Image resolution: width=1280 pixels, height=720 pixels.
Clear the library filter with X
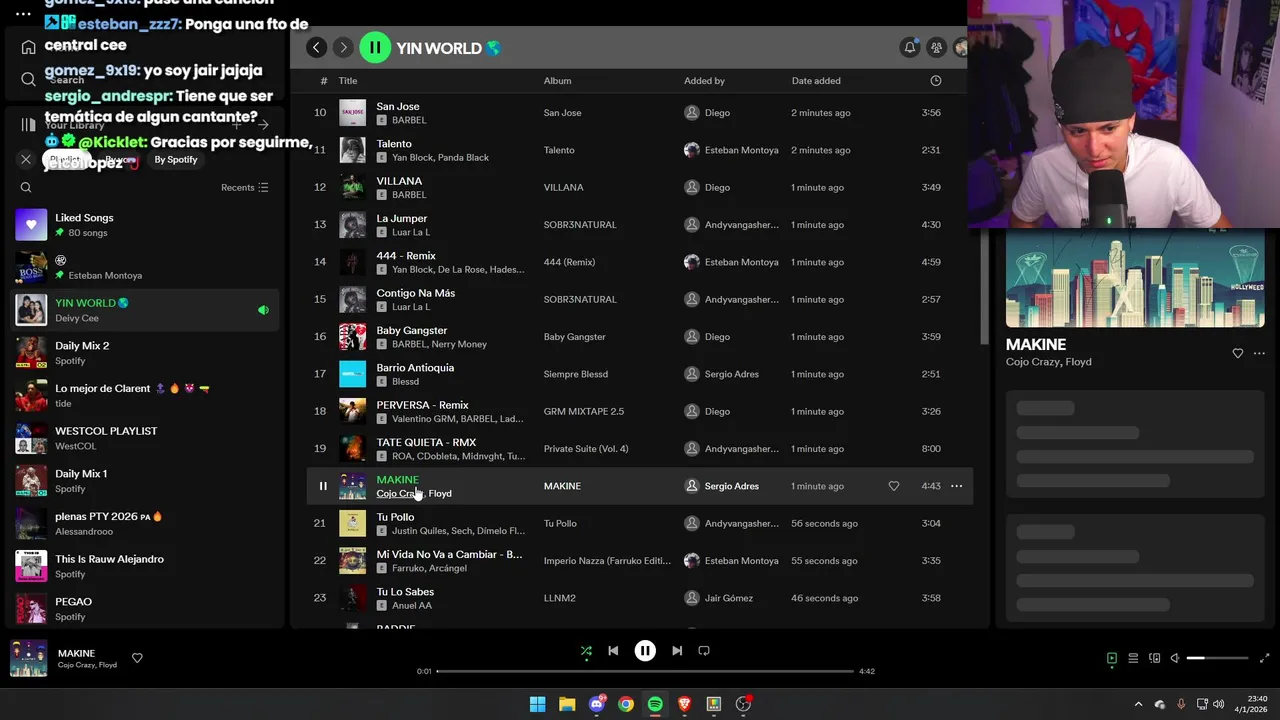[26, 159]
